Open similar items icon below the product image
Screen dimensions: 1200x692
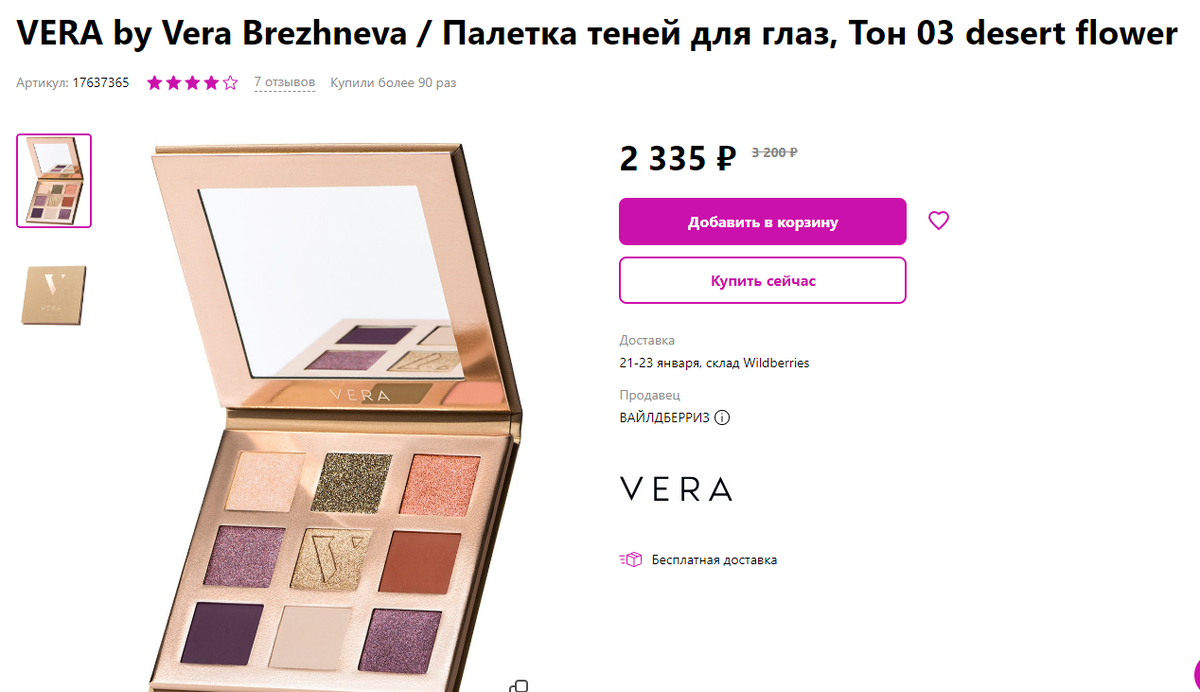point(518,686)
